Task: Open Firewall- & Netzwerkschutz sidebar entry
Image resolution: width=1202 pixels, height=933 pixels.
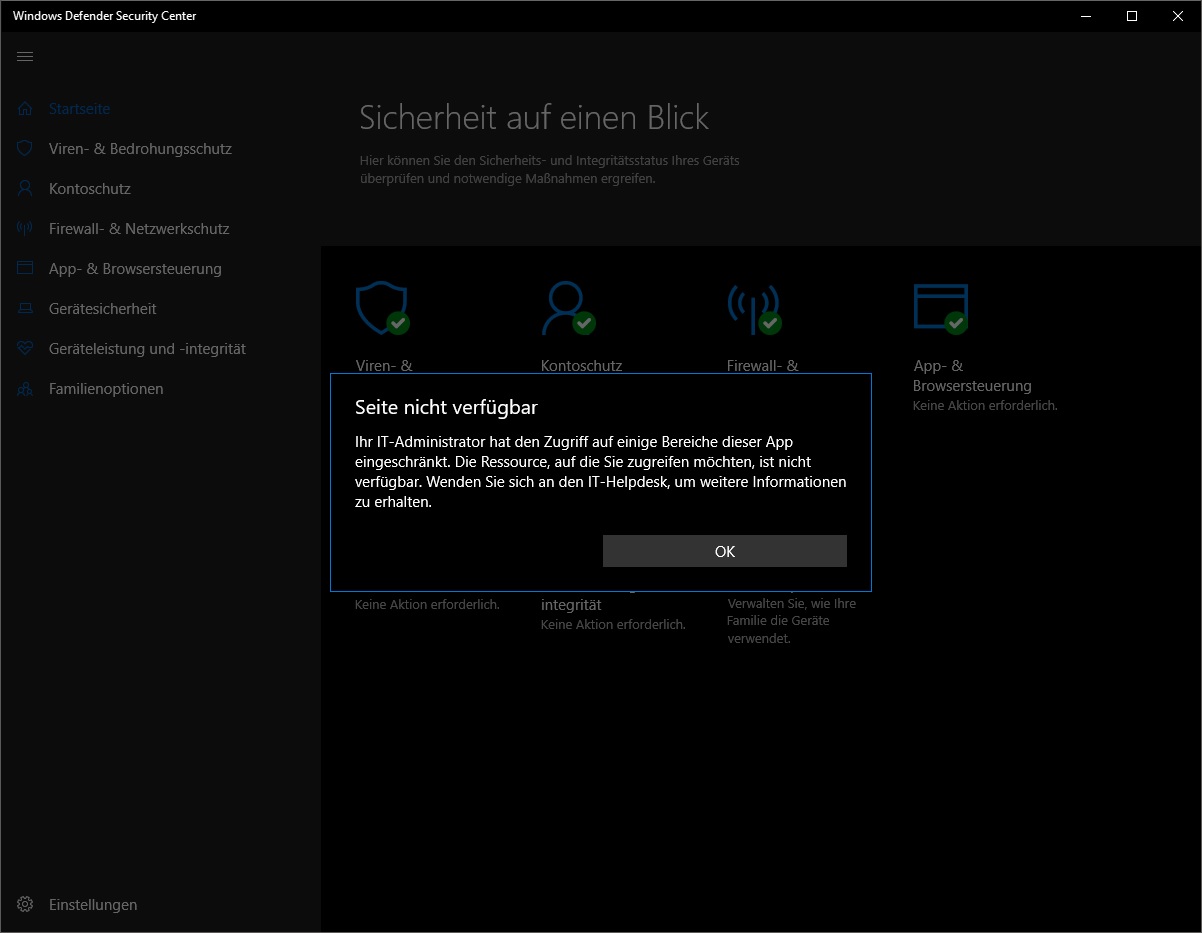Action: (x=160, y=229)
